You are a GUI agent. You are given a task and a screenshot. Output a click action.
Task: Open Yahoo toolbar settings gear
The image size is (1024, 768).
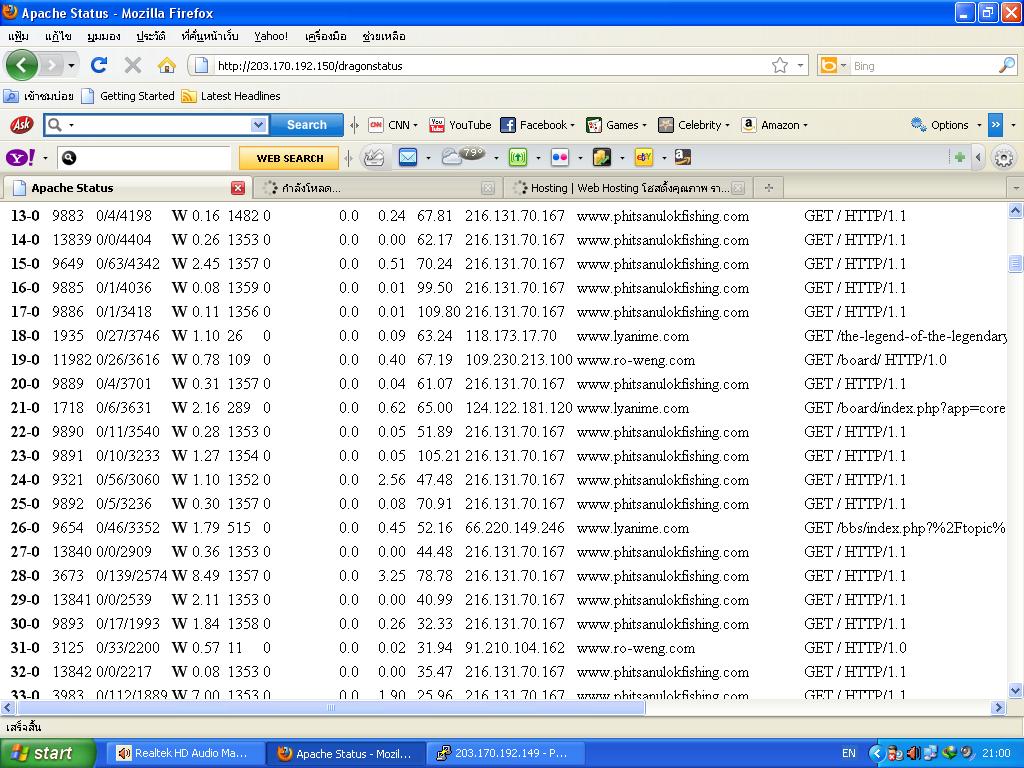(x=1004, y=157)
